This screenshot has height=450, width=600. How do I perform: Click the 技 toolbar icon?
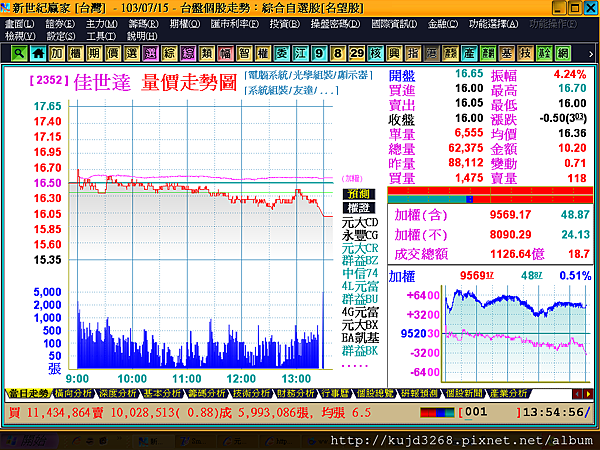coord(525,53)
